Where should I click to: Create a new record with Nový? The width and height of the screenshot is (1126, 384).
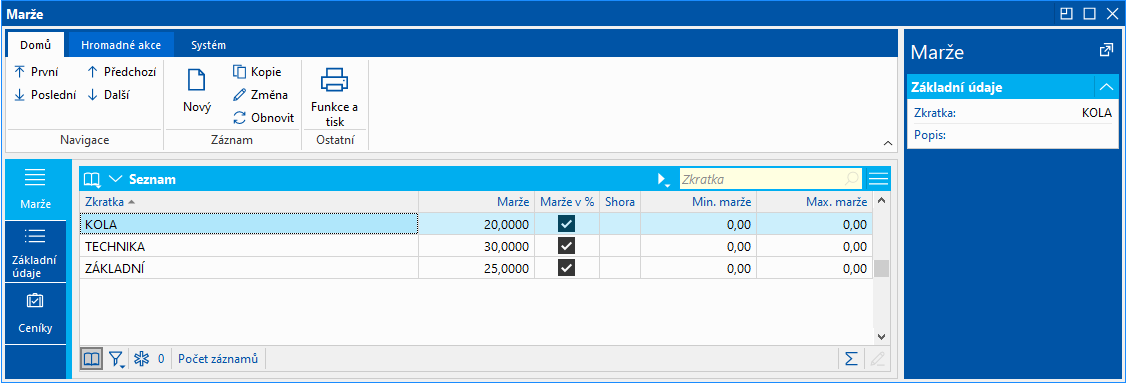point(197,91)
